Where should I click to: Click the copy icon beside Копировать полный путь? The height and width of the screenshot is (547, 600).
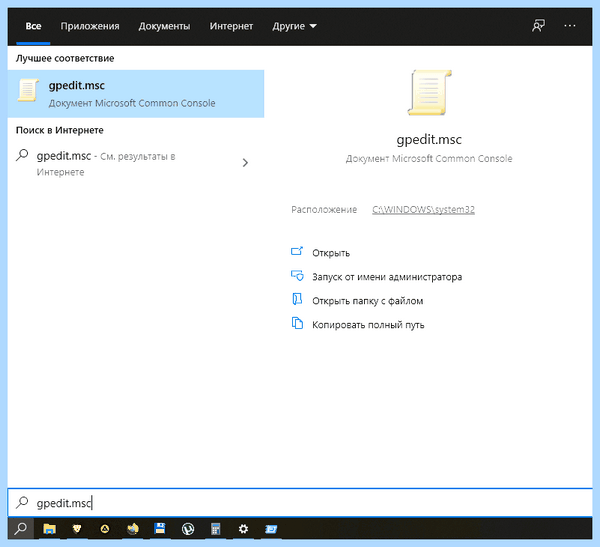click(297, 323)
